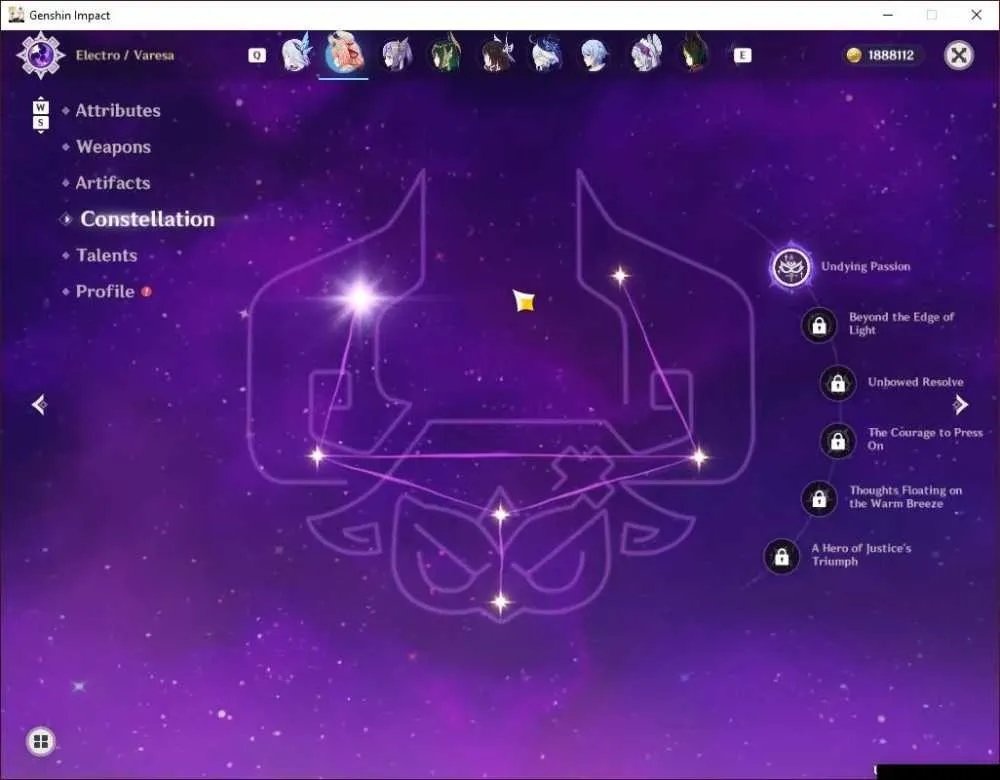Switch to the green-haired character portrait
This screenshot has width=1000, height=780.
click(446, 54)
